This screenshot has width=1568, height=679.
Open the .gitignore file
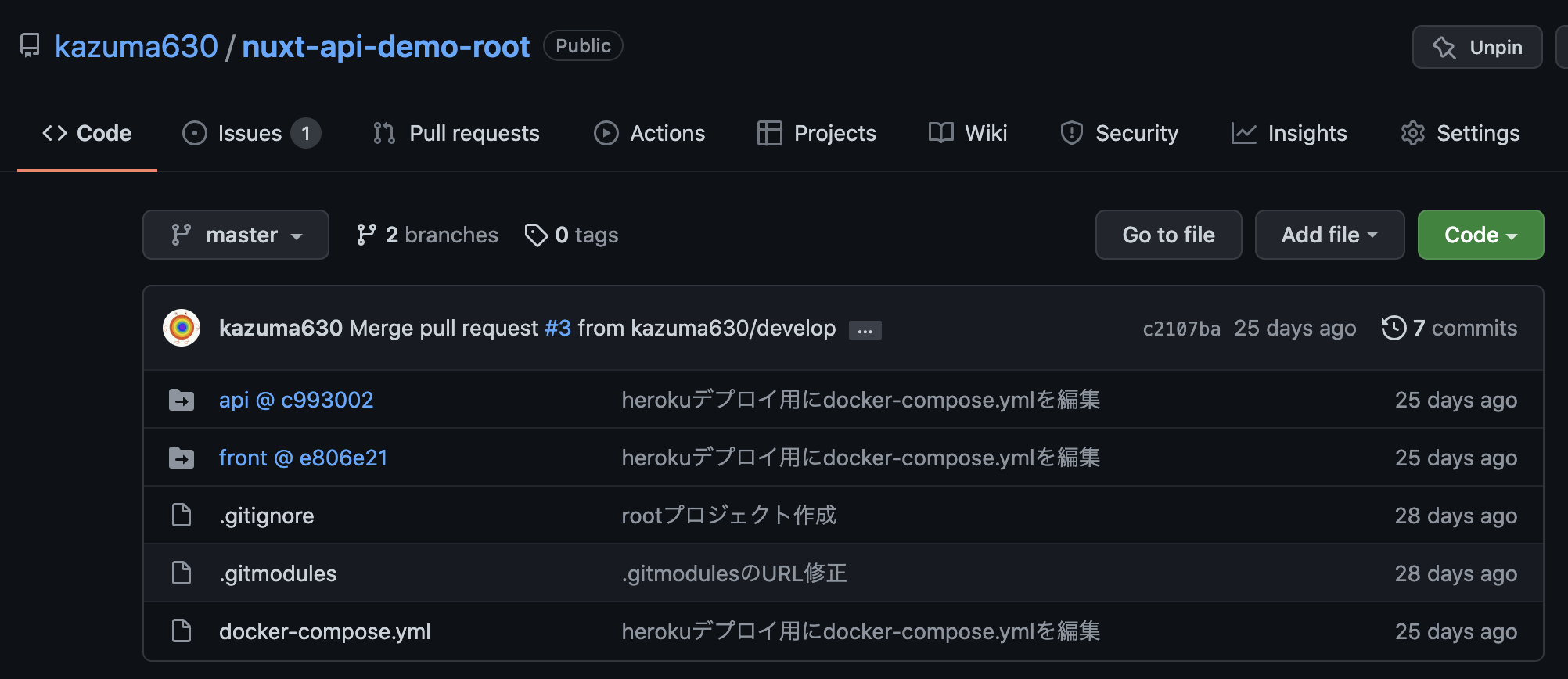(x=267, y=516)
